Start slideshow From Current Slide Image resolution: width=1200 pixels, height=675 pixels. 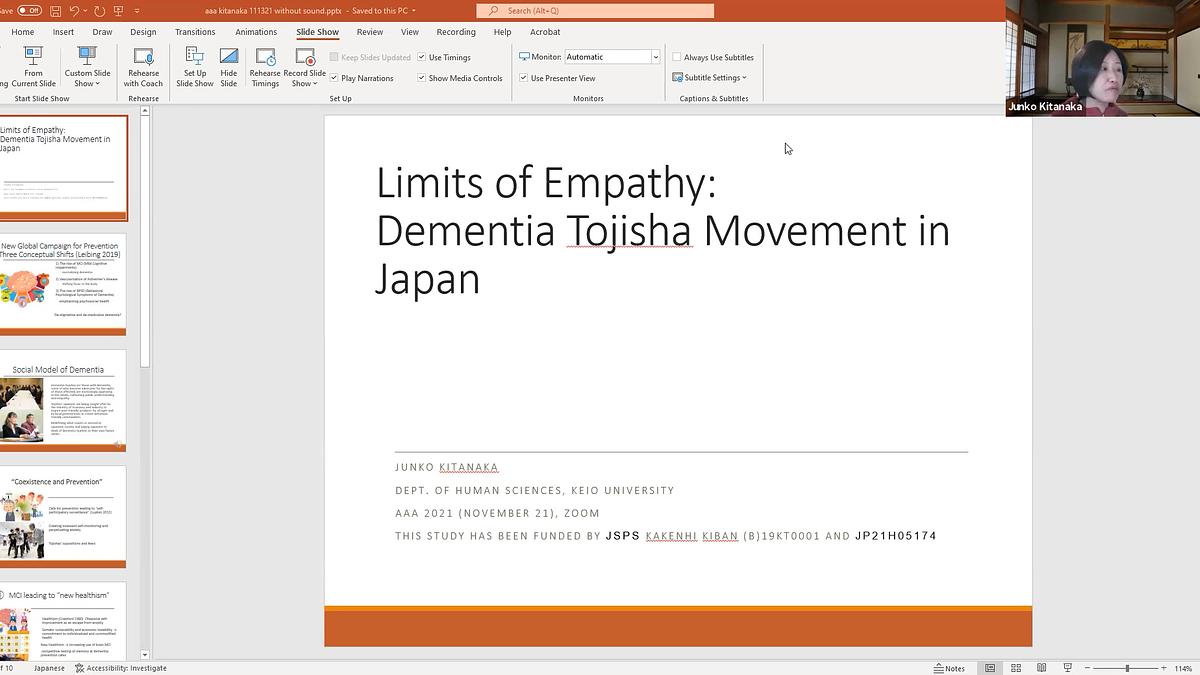[x=33, y=68]
